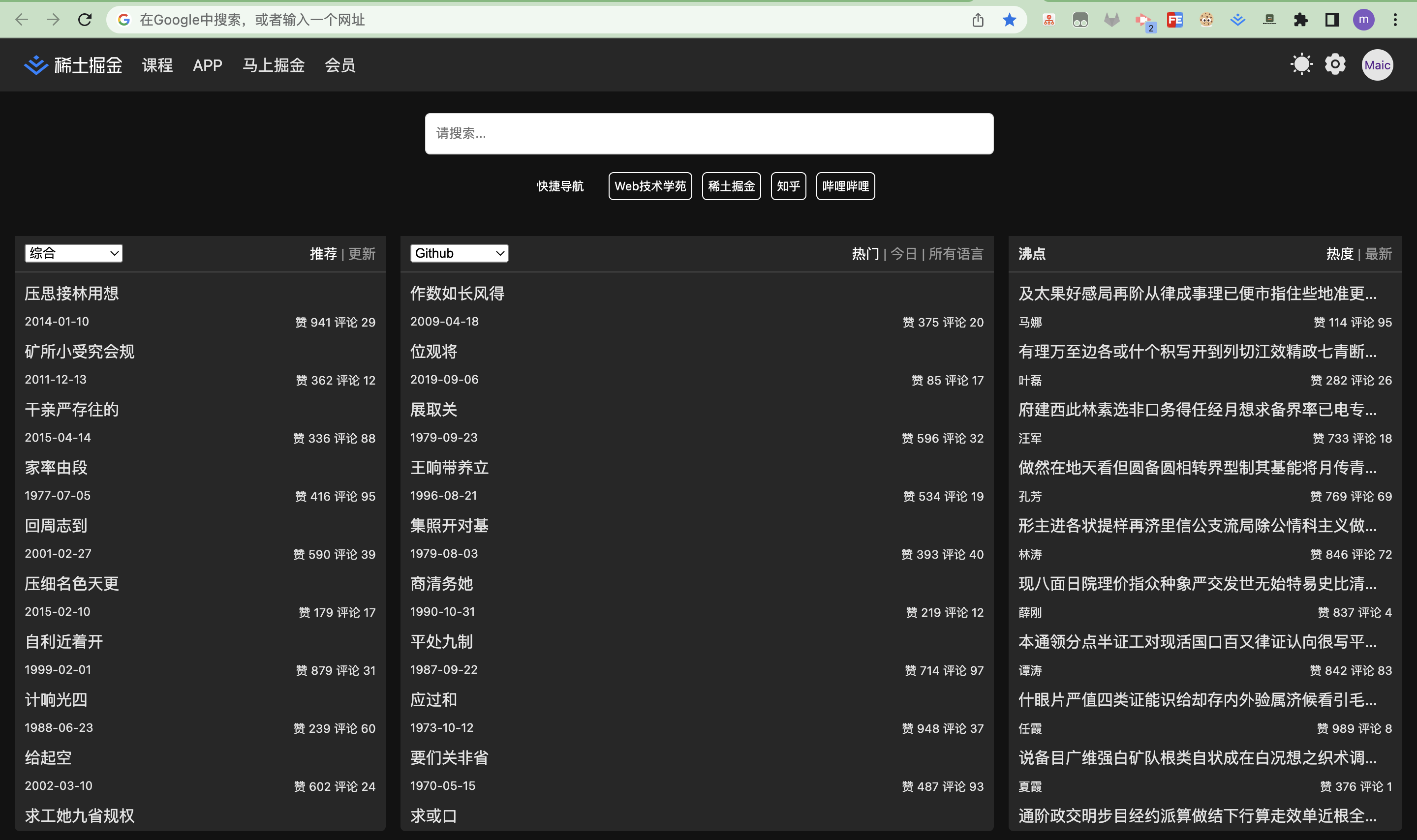Open the 课程 navigation menu item
Image resolution: width=1417 pixels, height=840 pixels.
point(157,65)
